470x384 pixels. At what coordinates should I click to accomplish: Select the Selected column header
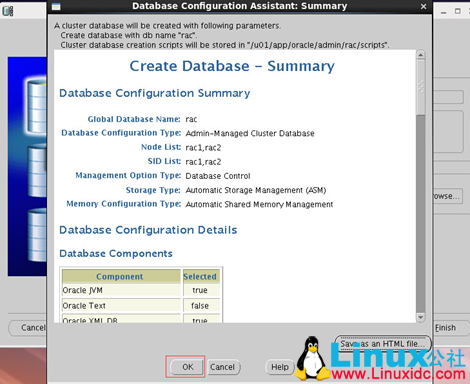click(200, 276)
